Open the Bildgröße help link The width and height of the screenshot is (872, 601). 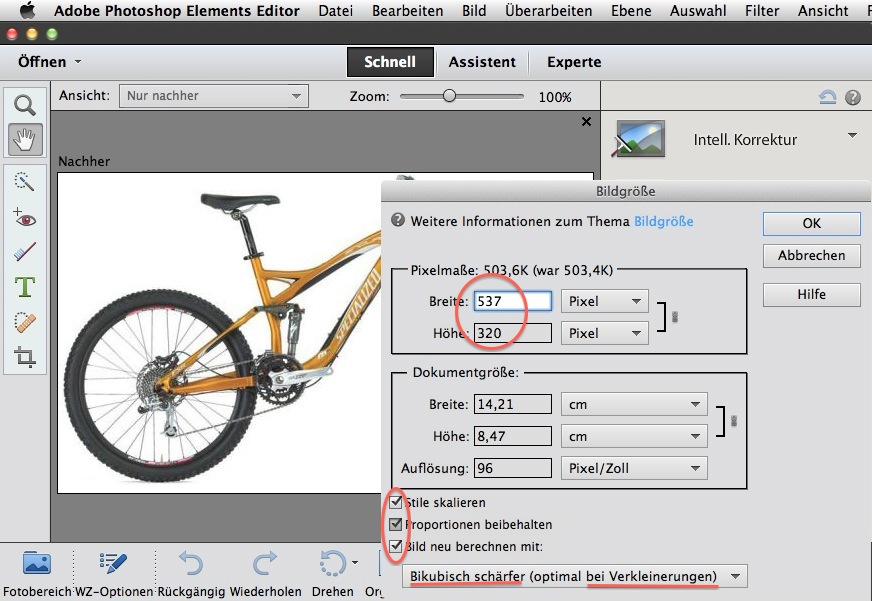click(x=663, y=221)
